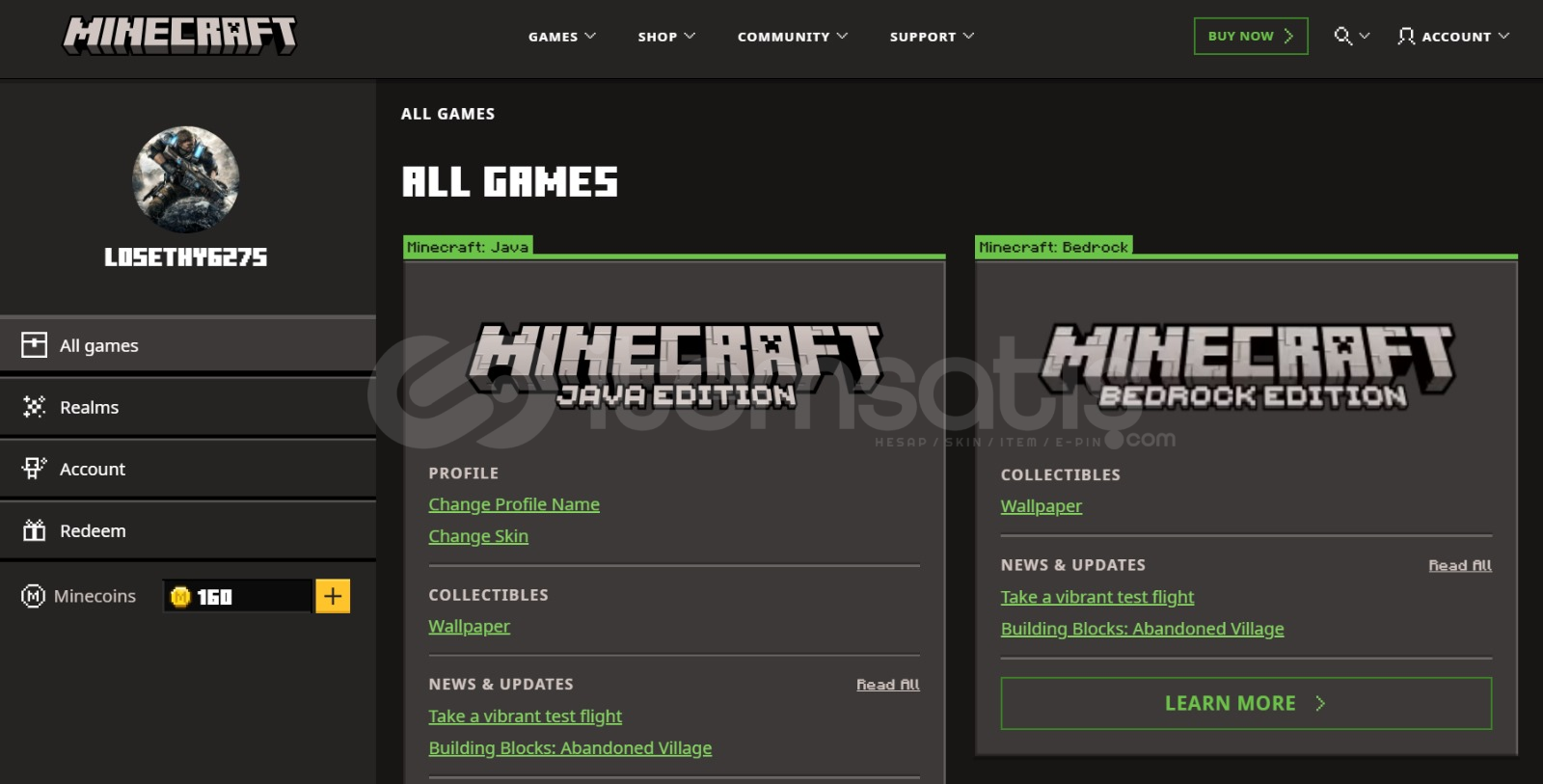This screenshot has height=784, width=1543.
Task: Click the Java NEWS & UPDATES heading
Action: click(x=501, y=684)
